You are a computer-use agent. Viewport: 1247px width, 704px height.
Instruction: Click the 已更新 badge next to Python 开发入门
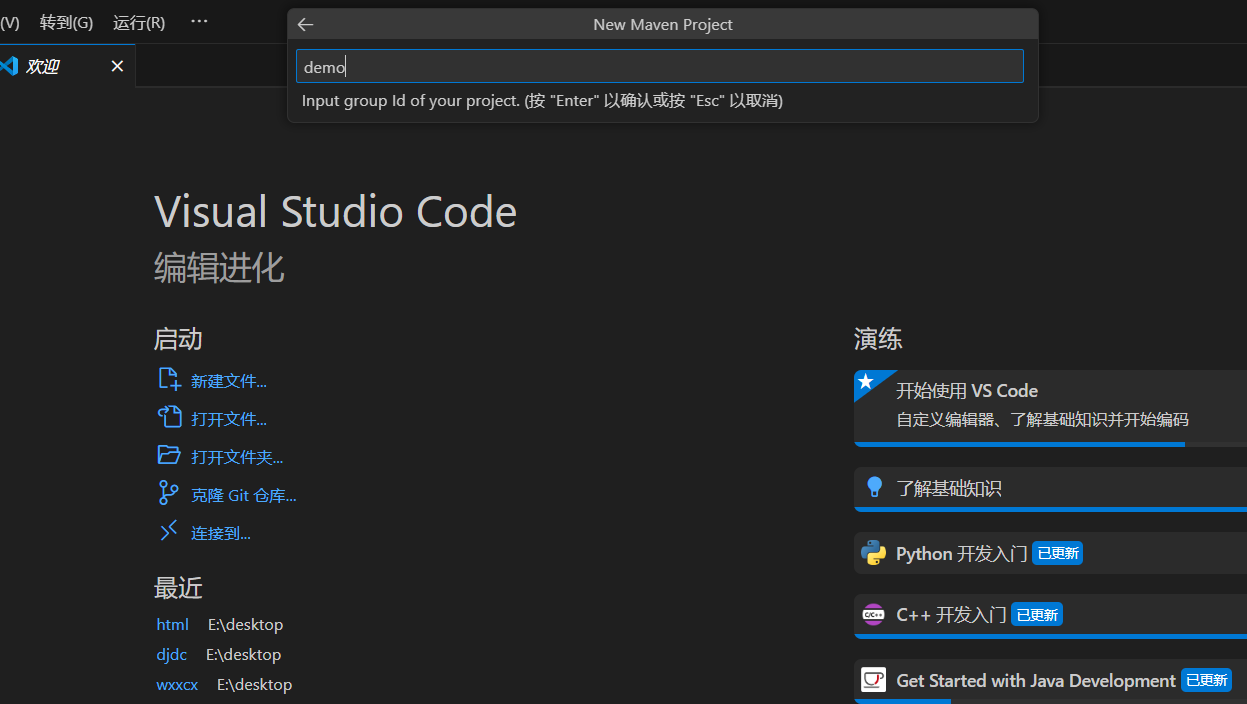[1057, 553]
